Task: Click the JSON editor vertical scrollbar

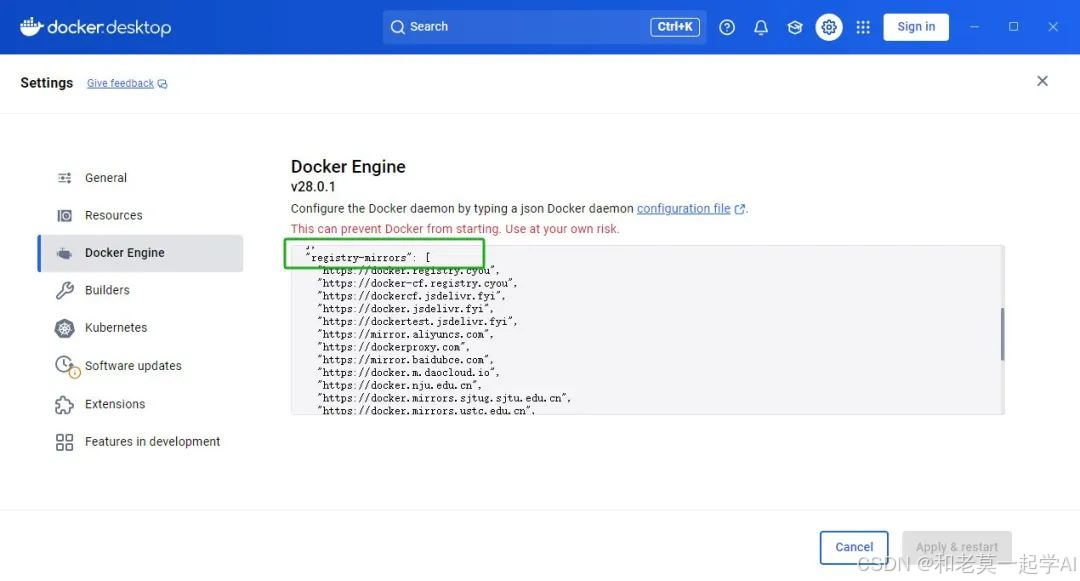Action: [x=1002, y=334]
